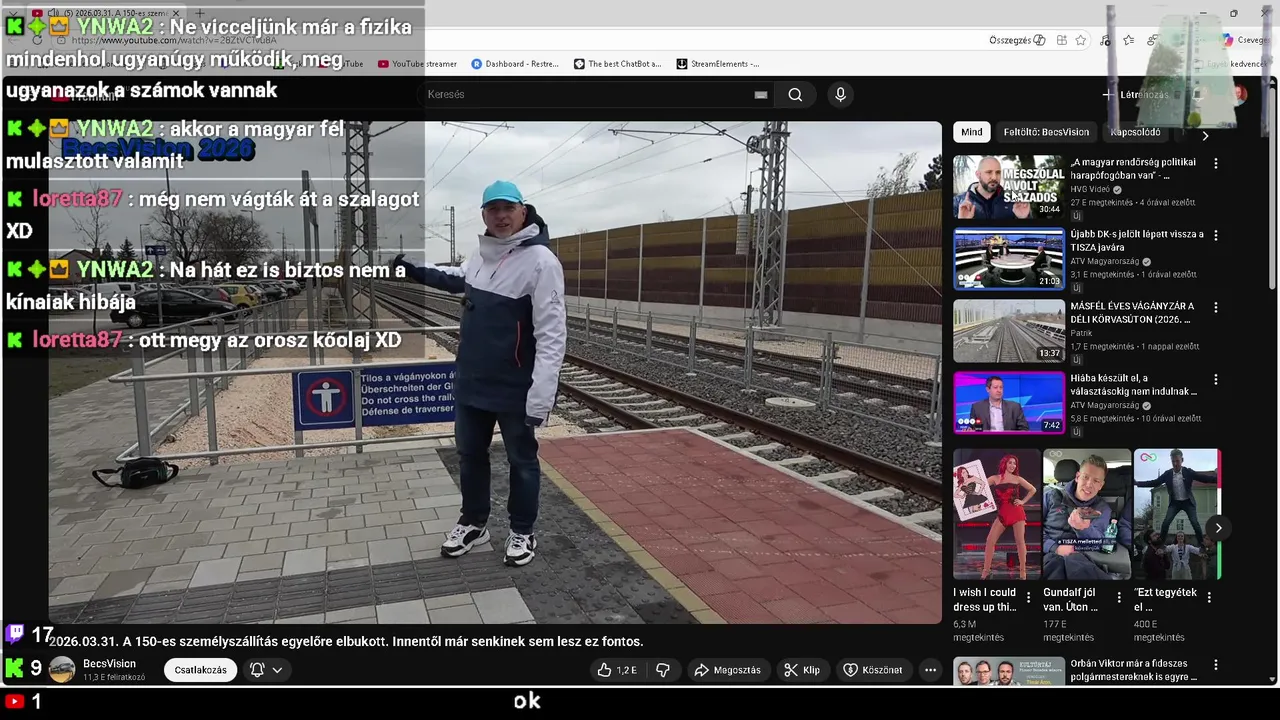Open the YouTube streamer bookmark

click(417, 64)
